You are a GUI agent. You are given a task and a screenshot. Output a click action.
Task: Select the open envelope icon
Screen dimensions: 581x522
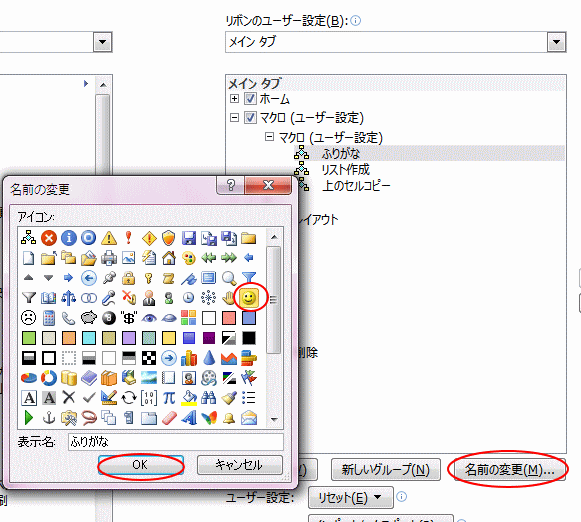point(249,418)
